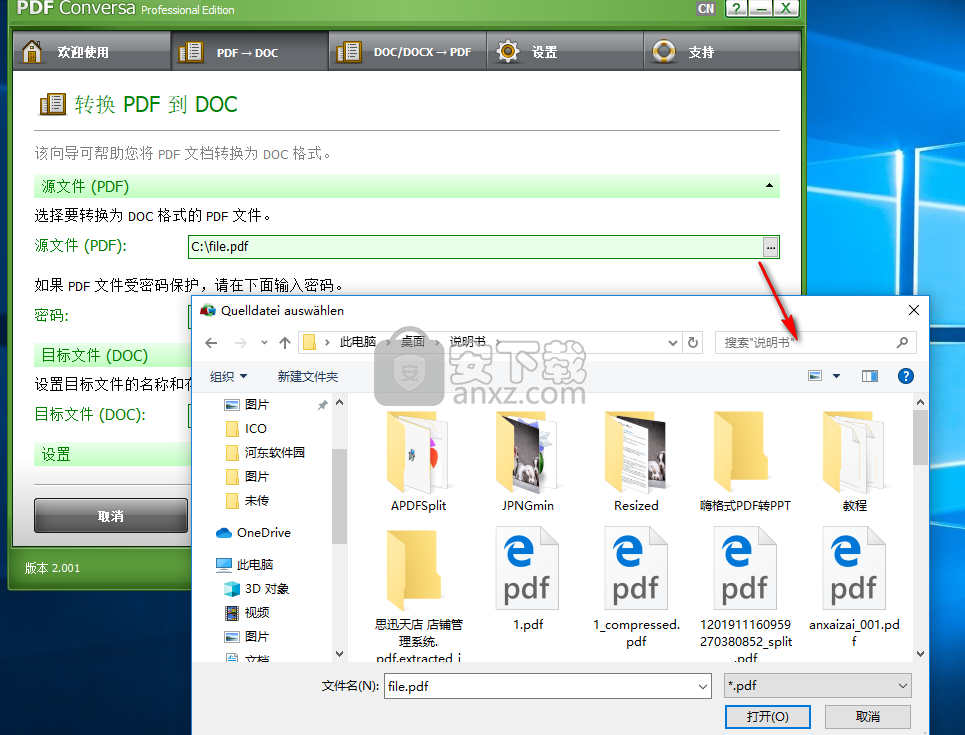Click the 文件名 filename input field
965x735 pixels.
[x=540, y=686]
